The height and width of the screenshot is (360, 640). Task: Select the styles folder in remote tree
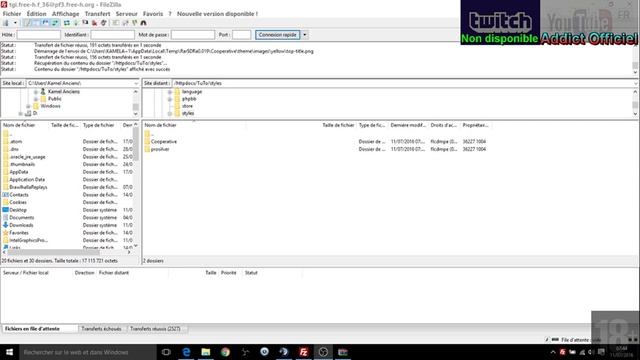(188, 113)
